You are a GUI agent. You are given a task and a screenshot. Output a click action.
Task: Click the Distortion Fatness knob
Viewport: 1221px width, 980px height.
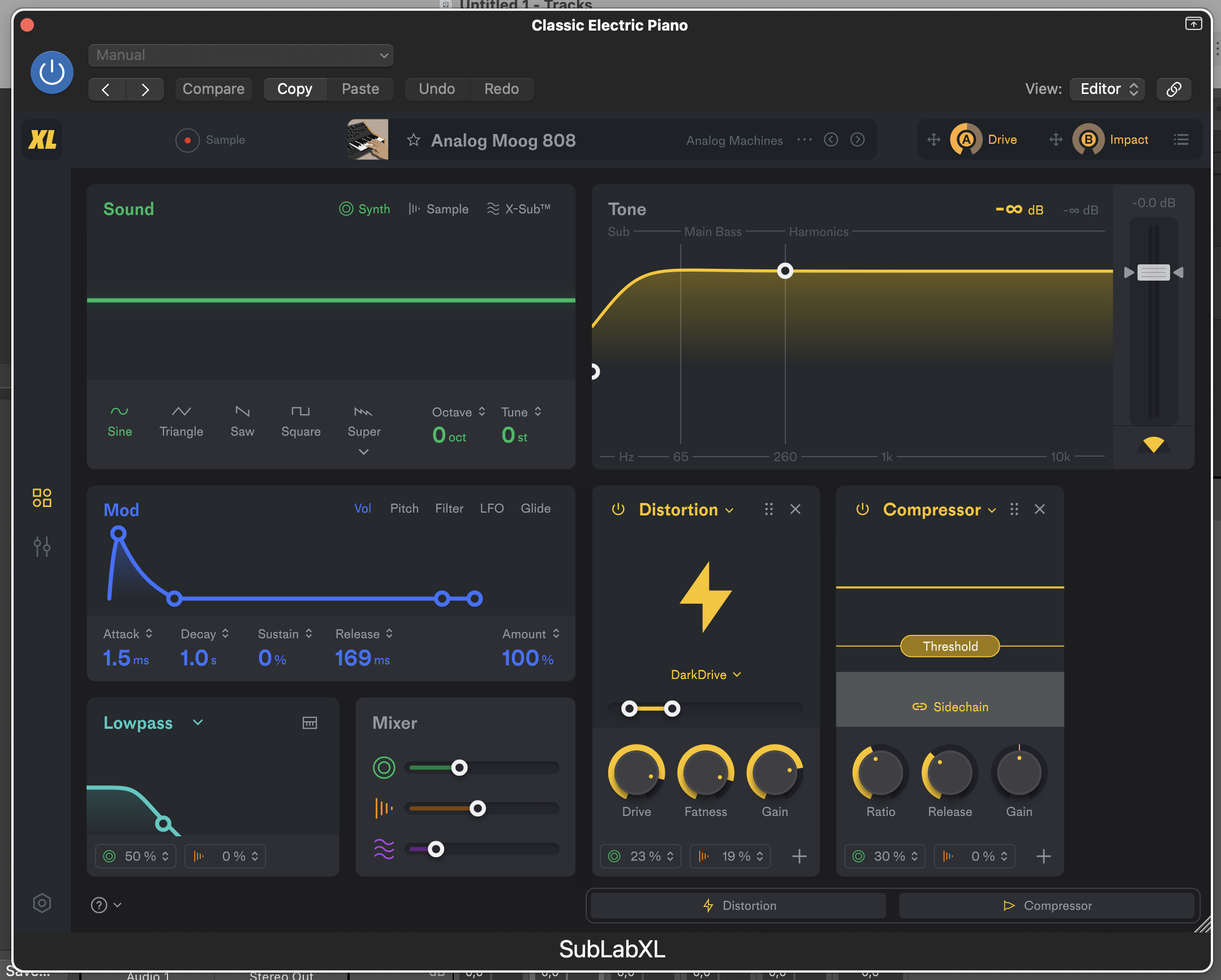point(706,772)
